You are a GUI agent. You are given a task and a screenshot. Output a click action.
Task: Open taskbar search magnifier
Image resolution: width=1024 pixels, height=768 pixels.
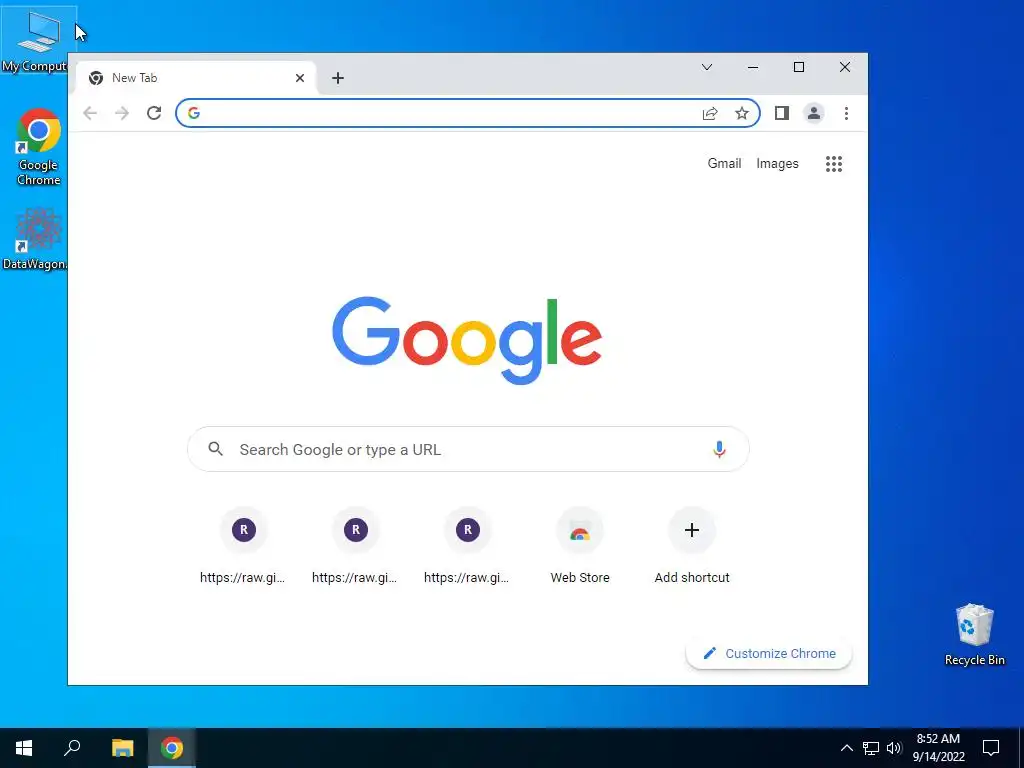[x=72, y=748]
